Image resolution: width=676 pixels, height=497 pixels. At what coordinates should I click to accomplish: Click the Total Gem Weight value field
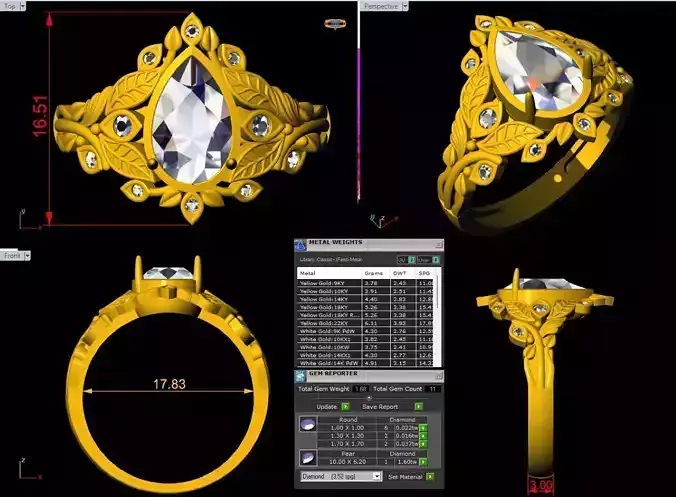pos(361,389)
